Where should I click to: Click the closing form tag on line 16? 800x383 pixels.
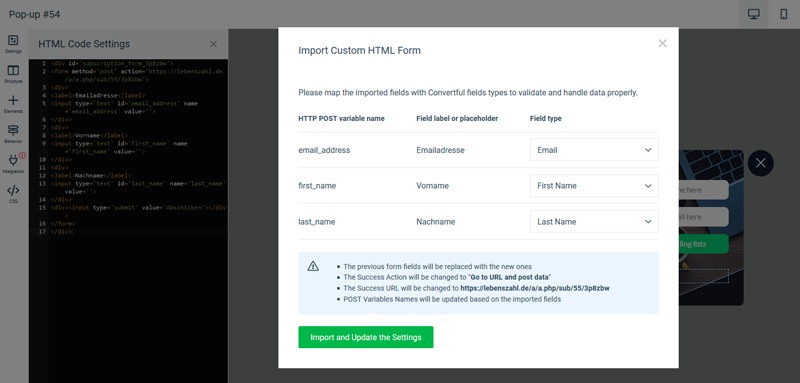pos(63,223)
